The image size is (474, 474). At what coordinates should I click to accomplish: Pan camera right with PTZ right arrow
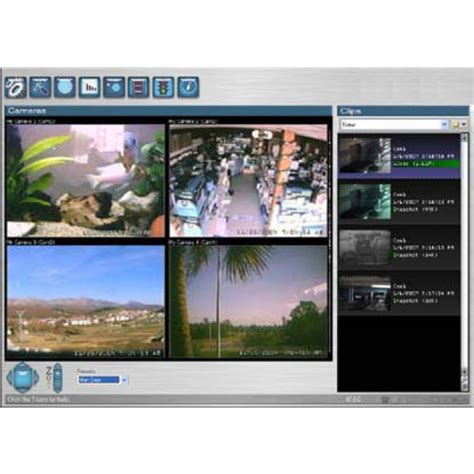pyautogui.click(x=36, y=378)
